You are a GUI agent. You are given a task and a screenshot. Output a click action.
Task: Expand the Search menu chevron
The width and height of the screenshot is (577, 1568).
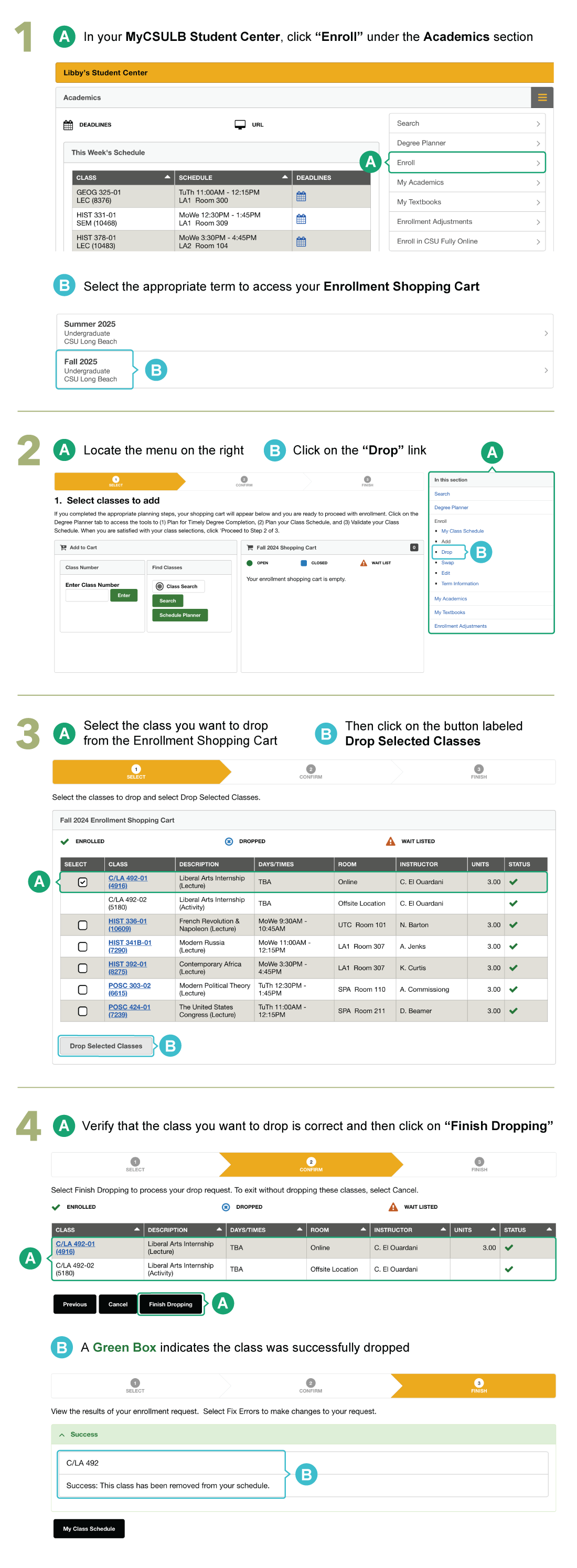tap(538, 124)
